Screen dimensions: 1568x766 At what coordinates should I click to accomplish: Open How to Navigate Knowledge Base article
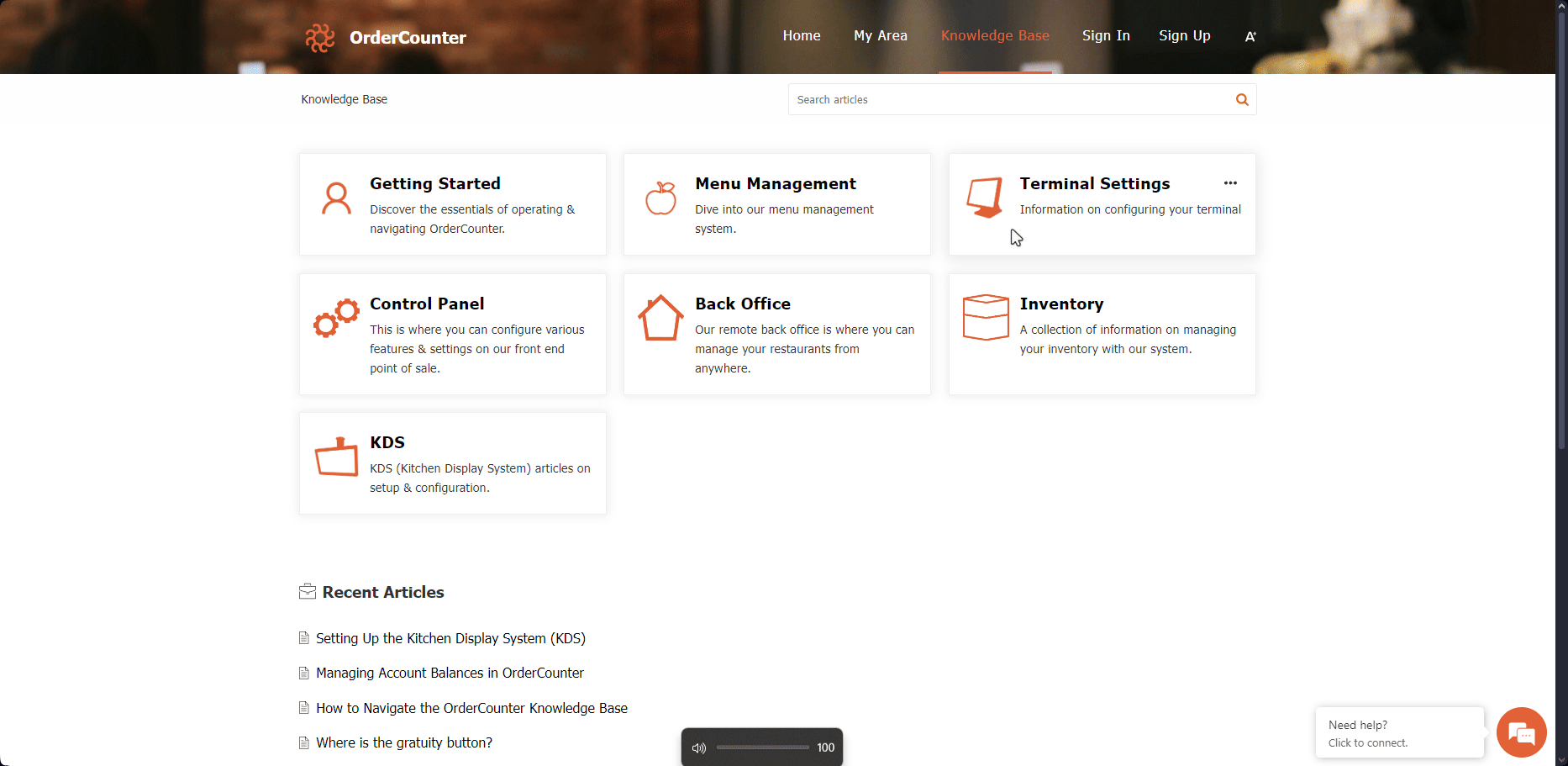pos(471,708)
